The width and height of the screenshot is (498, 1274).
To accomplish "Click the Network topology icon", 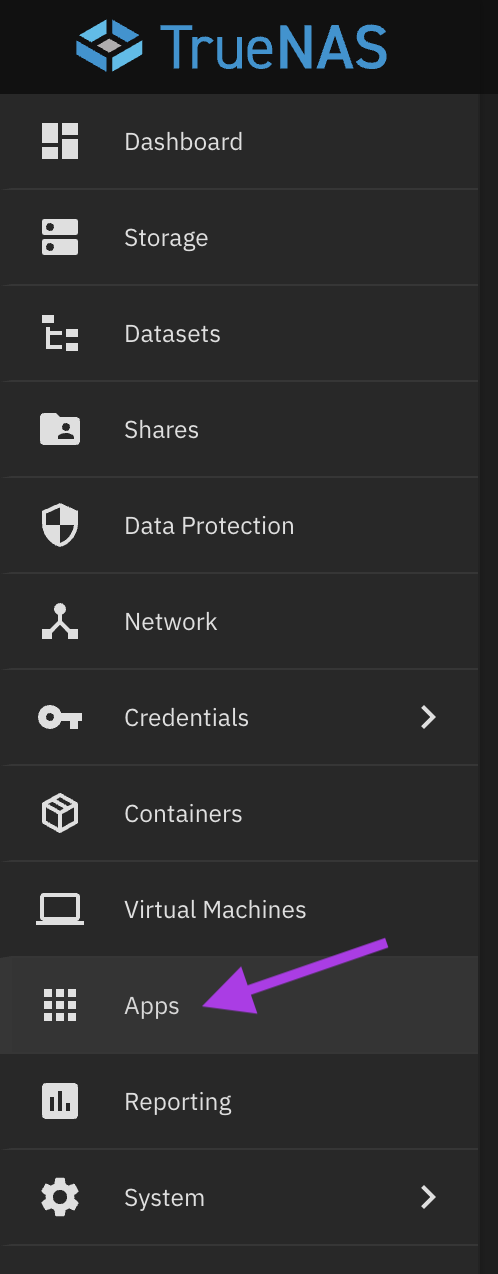I will tap(60, 621).
